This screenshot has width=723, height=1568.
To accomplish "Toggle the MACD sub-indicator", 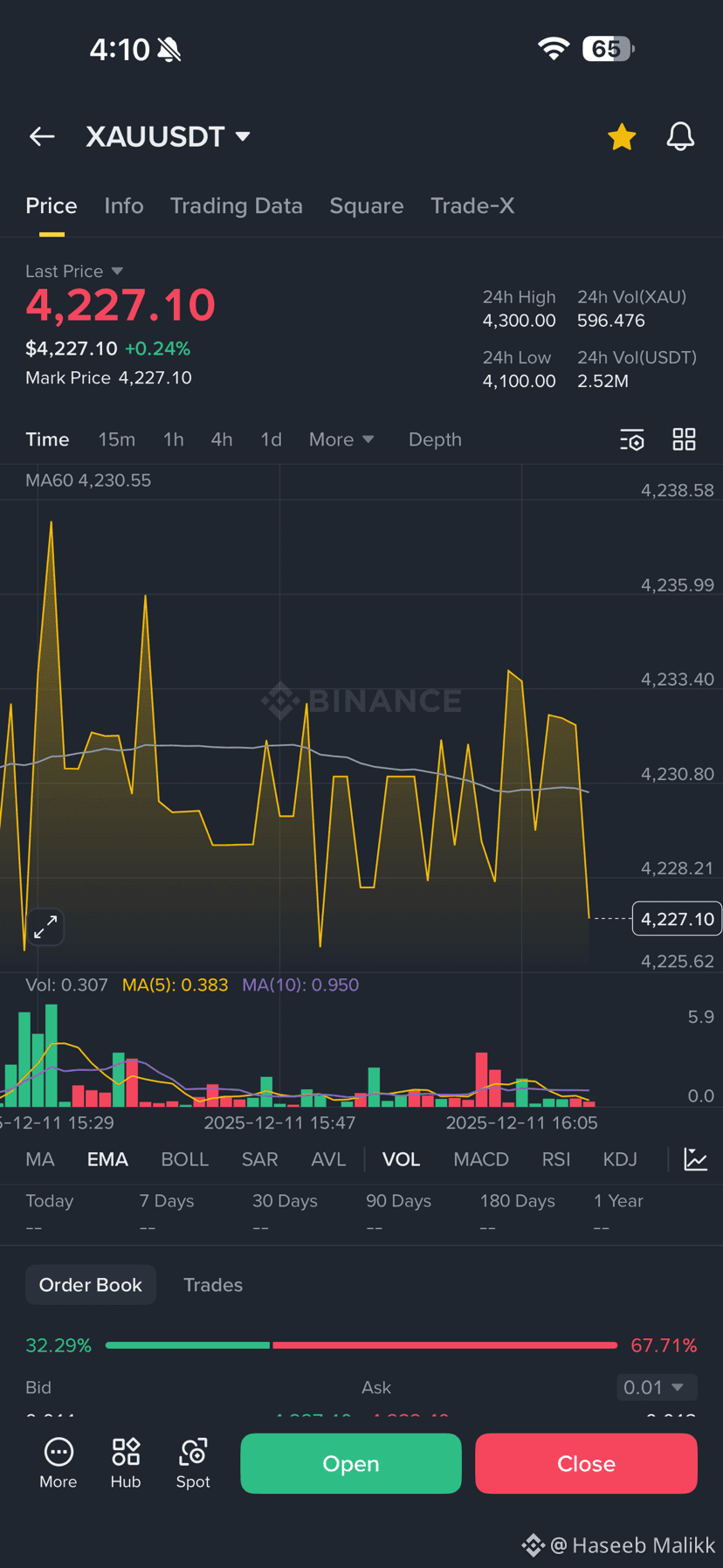I will [x=481, y=1159].
